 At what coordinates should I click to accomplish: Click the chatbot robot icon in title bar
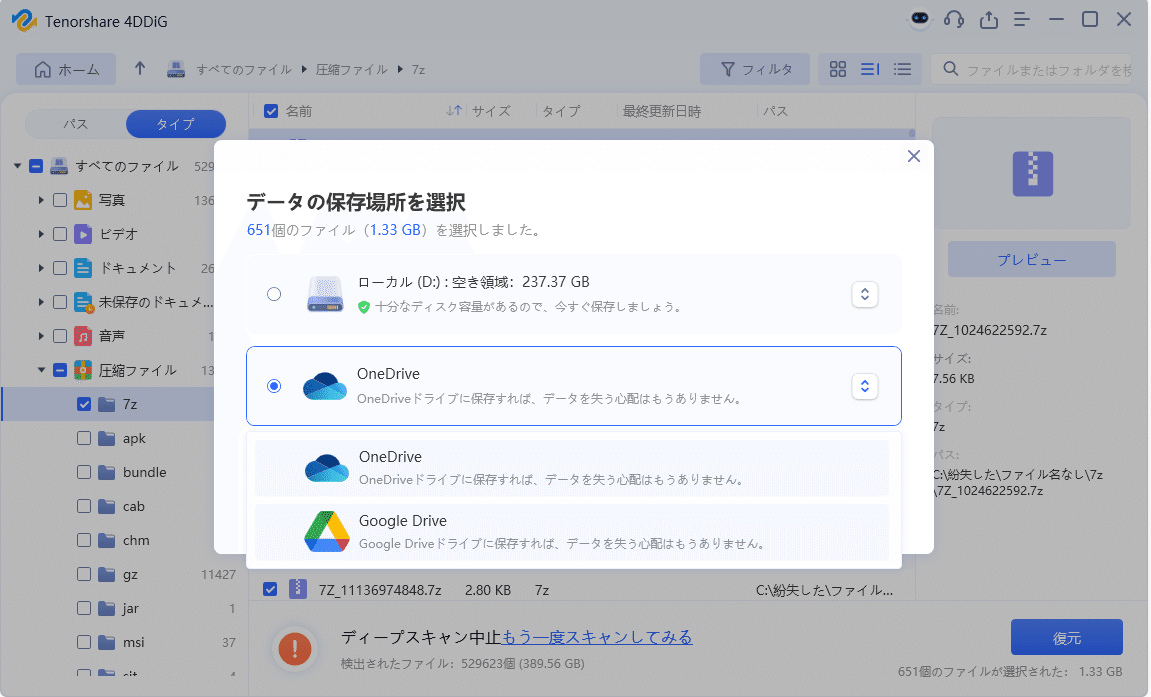(x=920, y=19)
